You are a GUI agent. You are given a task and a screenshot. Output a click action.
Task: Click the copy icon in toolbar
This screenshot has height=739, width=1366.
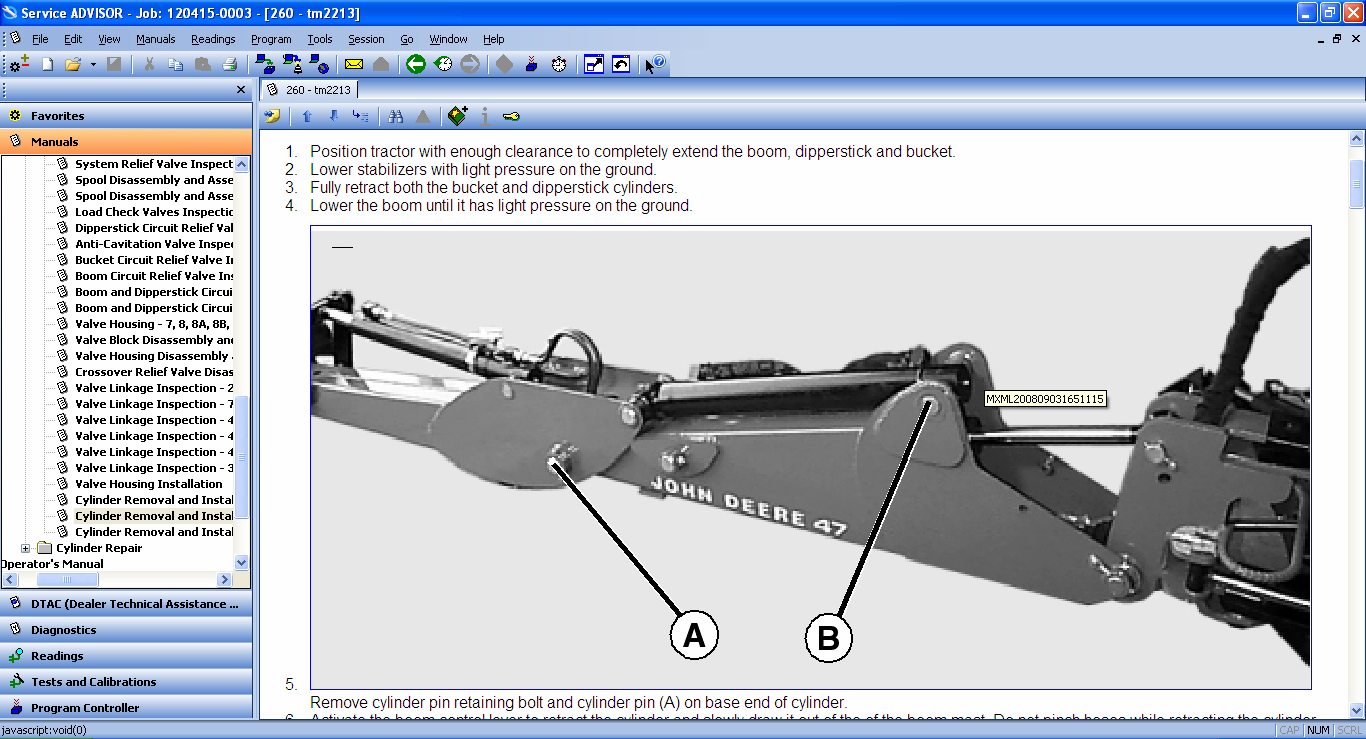(176, 64)
